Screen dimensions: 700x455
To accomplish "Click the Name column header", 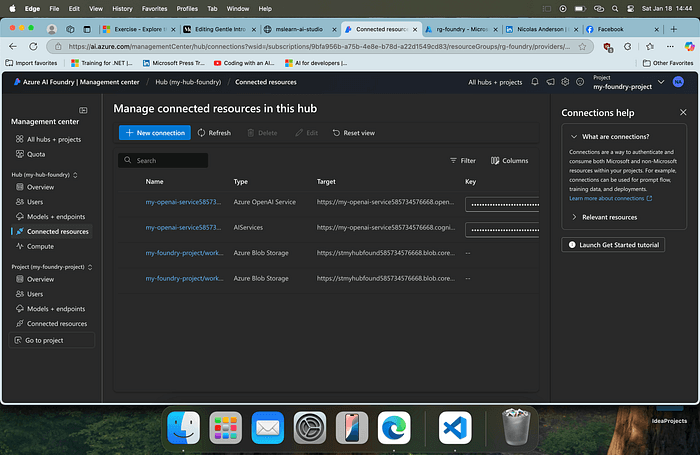I will click(154, 182).
